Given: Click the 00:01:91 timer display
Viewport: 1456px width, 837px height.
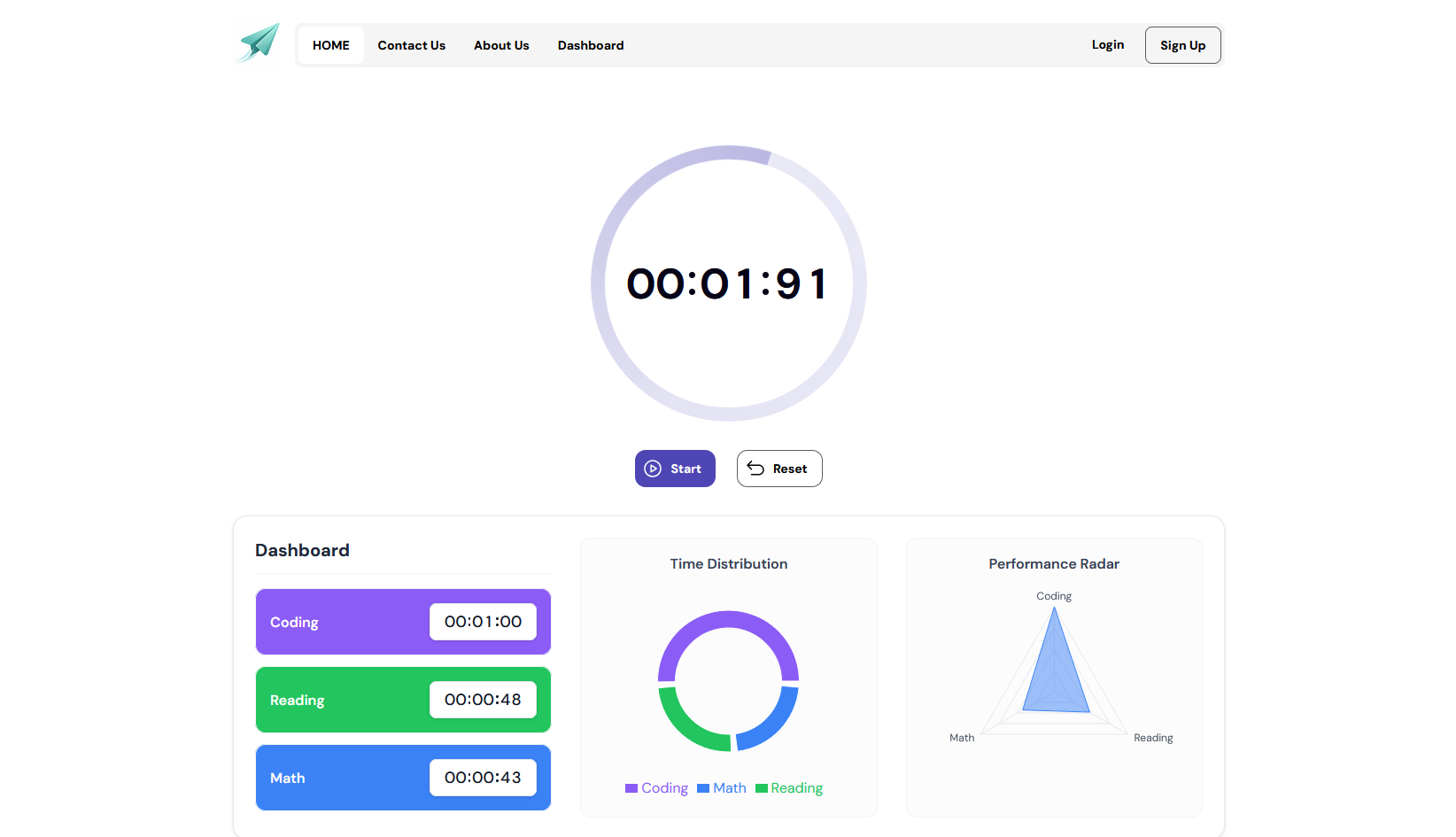Looking at the screenshot, I should [x=728, y=284].
